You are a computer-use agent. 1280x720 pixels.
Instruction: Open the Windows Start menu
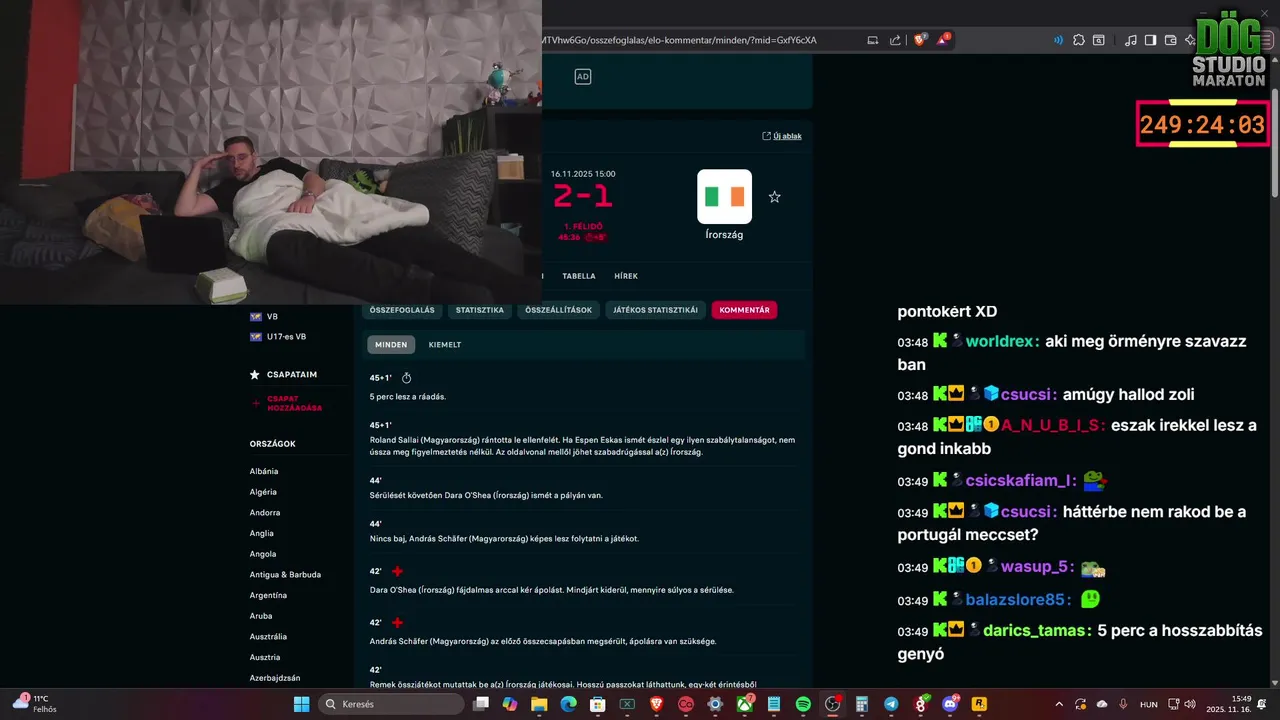(x=301, y=704)
